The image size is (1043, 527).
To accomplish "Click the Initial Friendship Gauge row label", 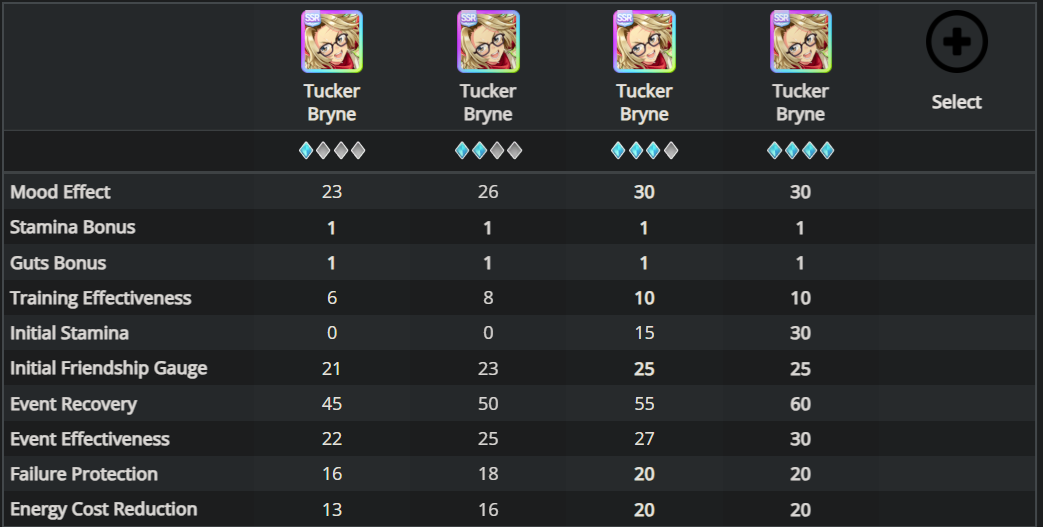I will [x=108, y=368].
